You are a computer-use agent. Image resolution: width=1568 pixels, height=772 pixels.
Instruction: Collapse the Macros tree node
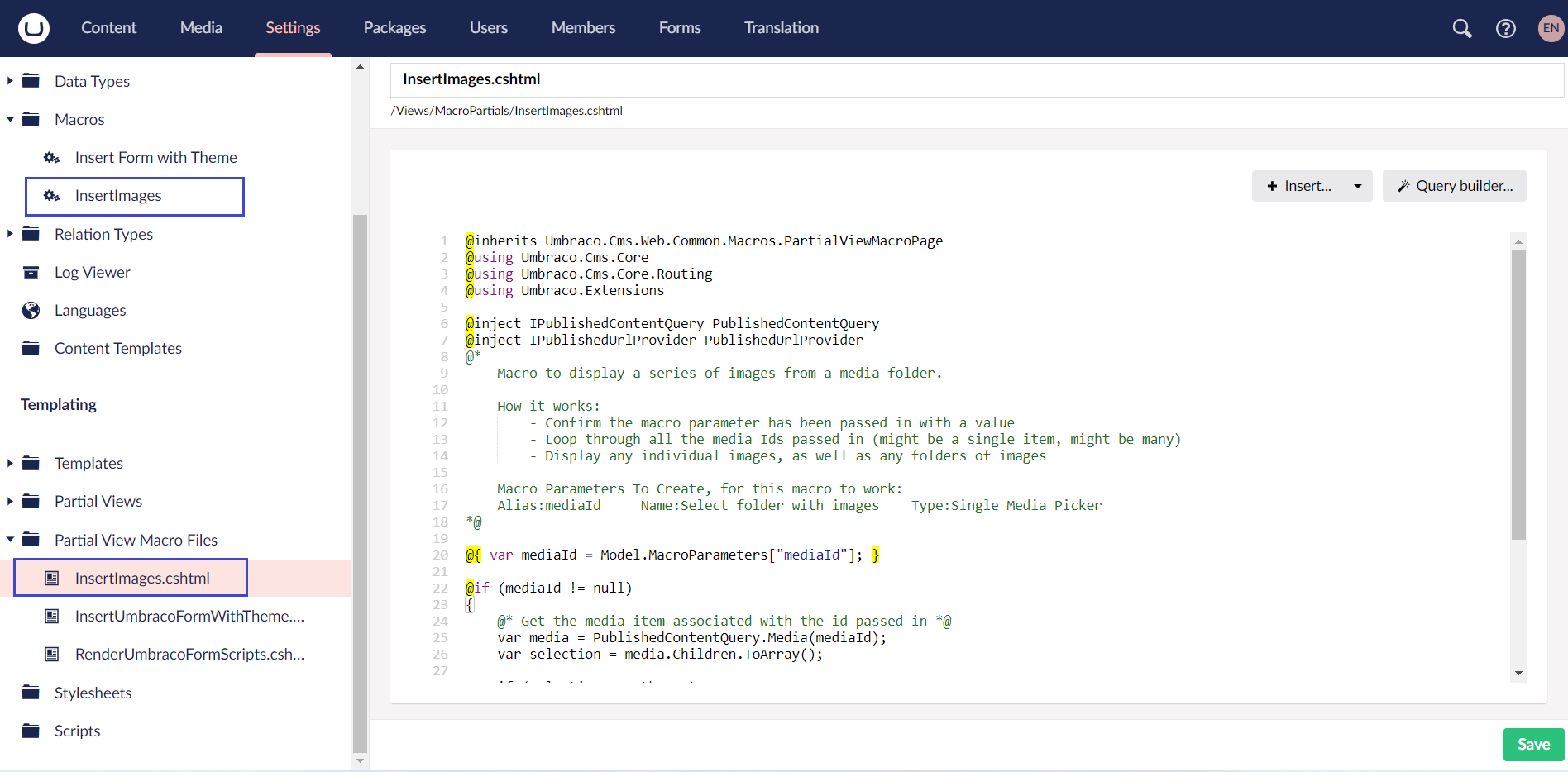10,120
